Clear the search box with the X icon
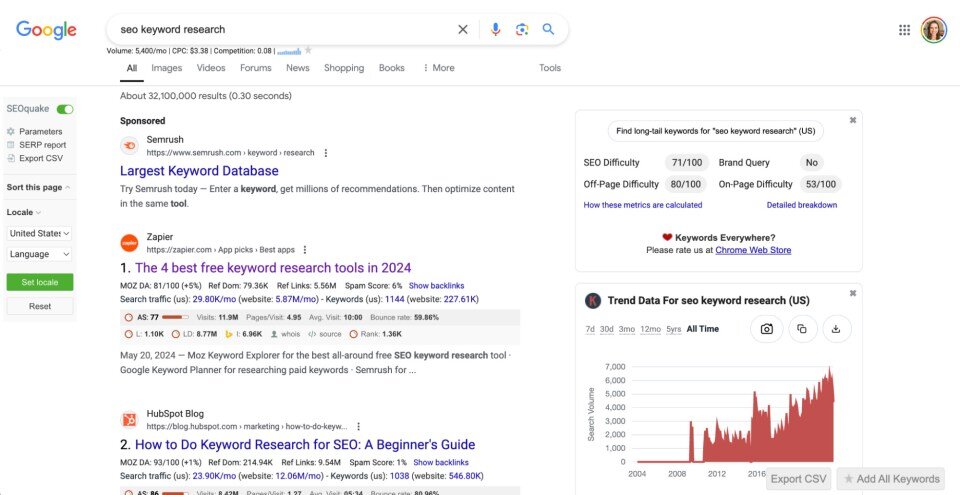The width and height of the screenshot is (960, 495). coord(463,29)
